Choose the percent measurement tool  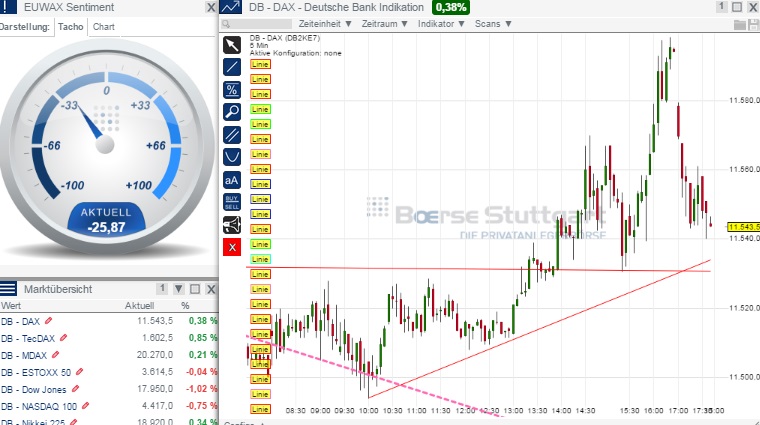point(232,90)
